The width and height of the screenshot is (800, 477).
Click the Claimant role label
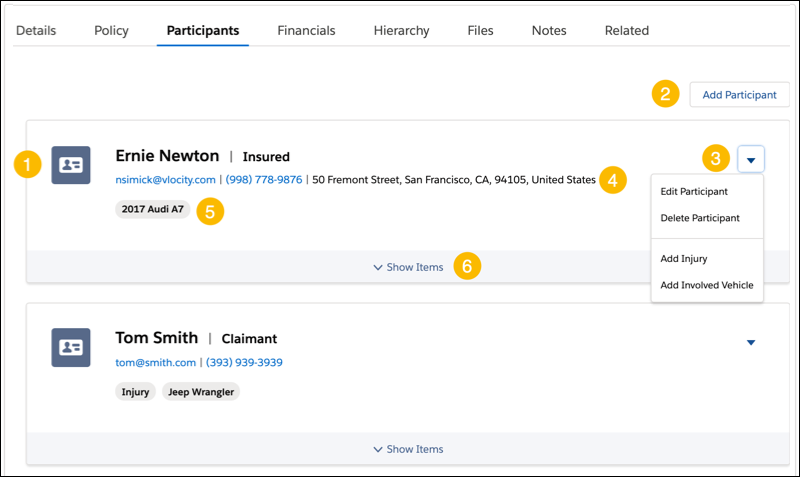[249, 339]
